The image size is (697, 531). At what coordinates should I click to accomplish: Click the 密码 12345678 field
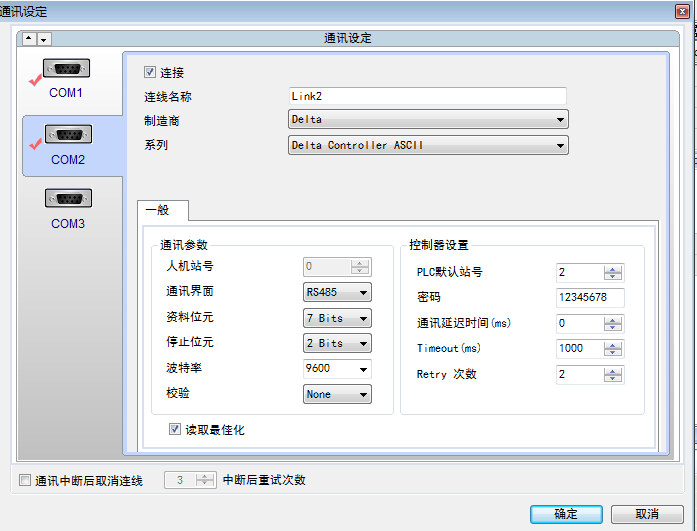[590, 297]
